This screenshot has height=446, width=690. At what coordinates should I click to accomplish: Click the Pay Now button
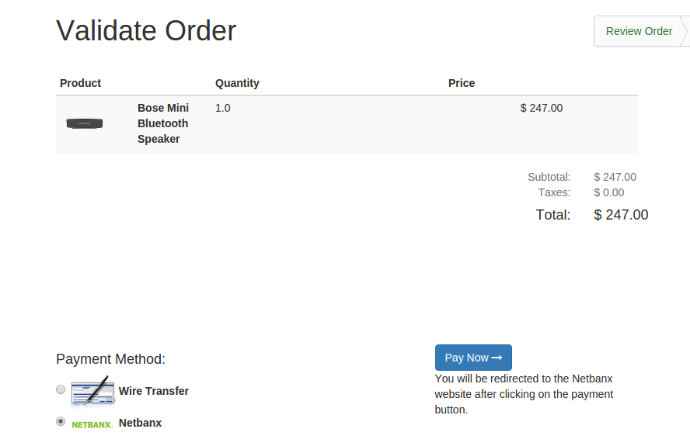(473, 358)
